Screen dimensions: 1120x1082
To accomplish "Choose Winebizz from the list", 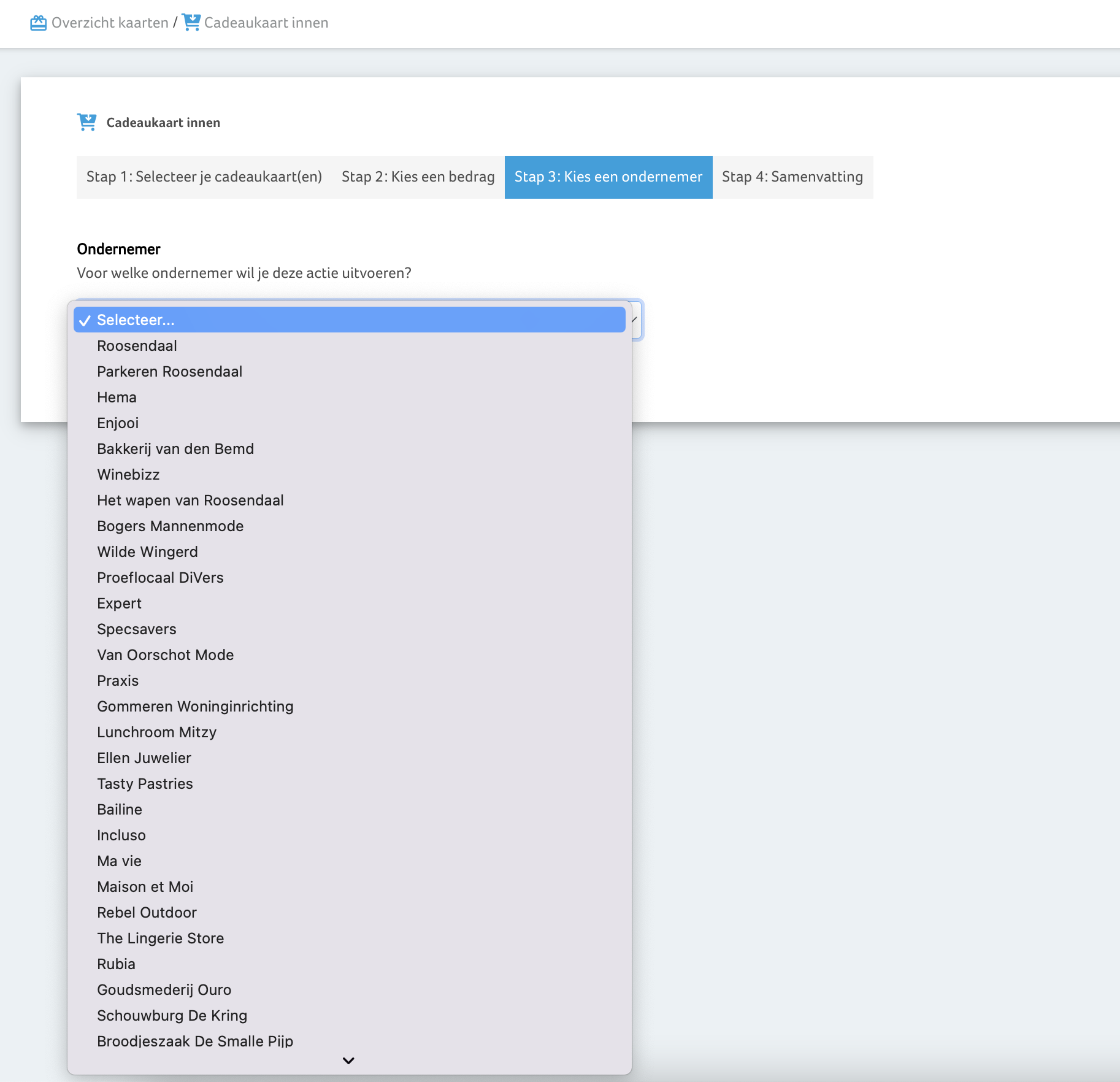I will coord(350,474).
